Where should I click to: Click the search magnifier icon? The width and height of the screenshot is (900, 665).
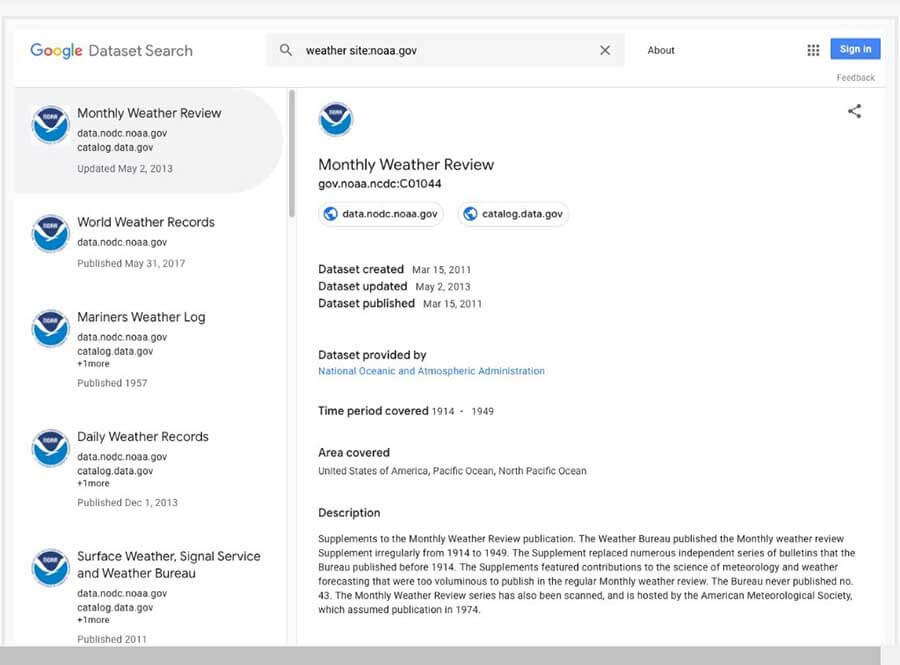coord(285,50)
